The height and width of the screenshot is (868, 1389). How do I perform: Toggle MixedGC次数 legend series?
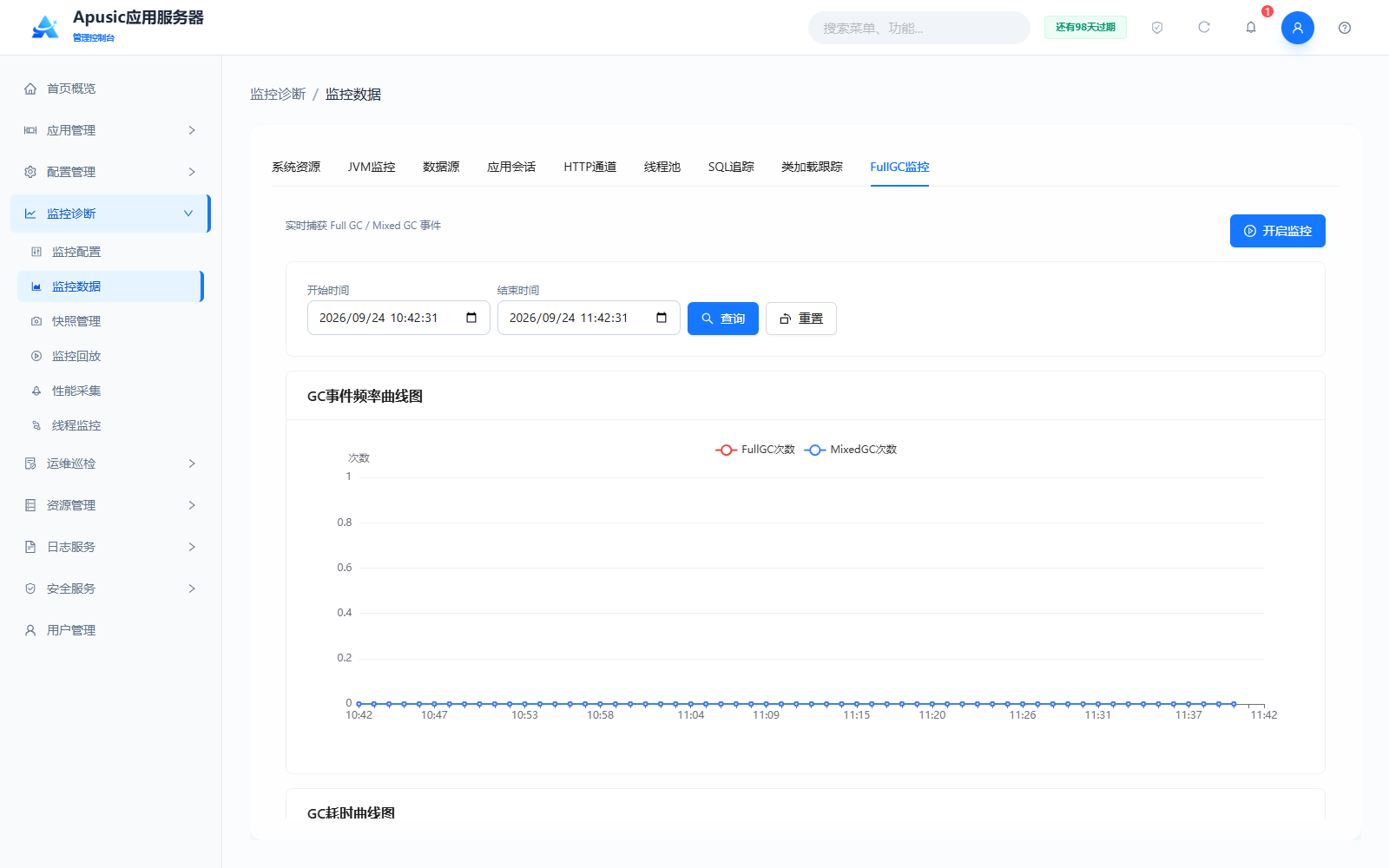coord(851,450)
